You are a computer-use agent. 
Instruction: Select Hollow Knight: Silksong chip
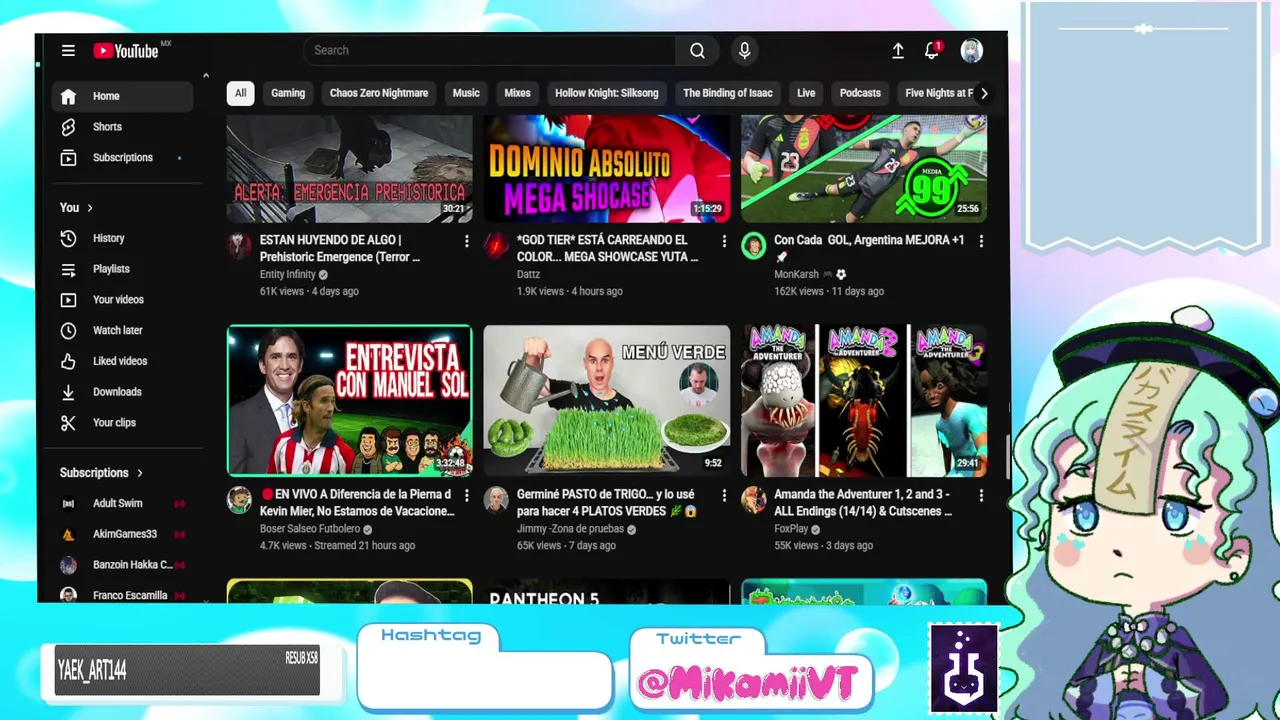click(607, 93)
